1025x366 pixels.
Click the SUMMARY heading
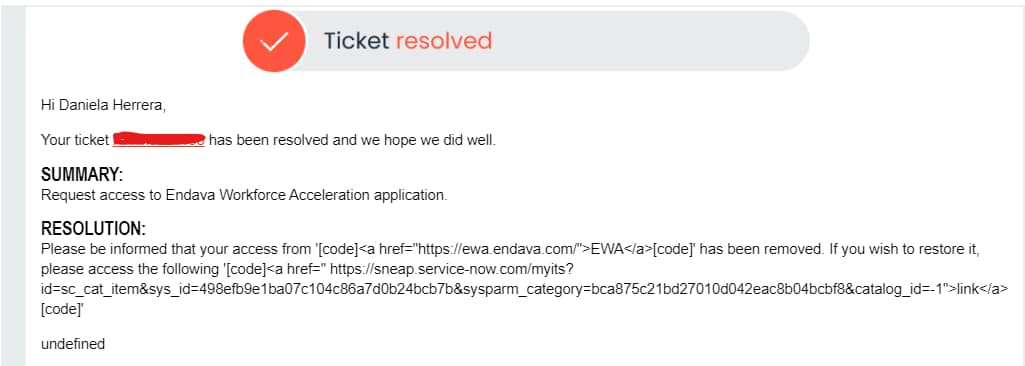coord(82,175)
